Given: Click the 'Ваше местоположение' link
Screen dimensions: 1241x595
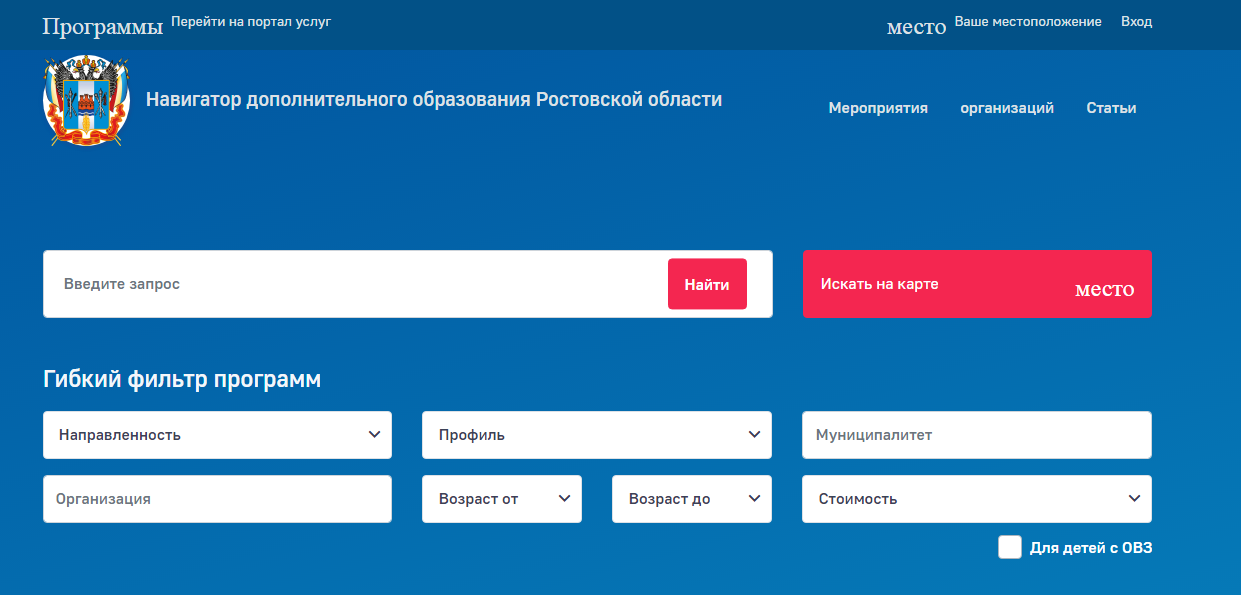Looking at the screenshot, I should (1028, 21).
